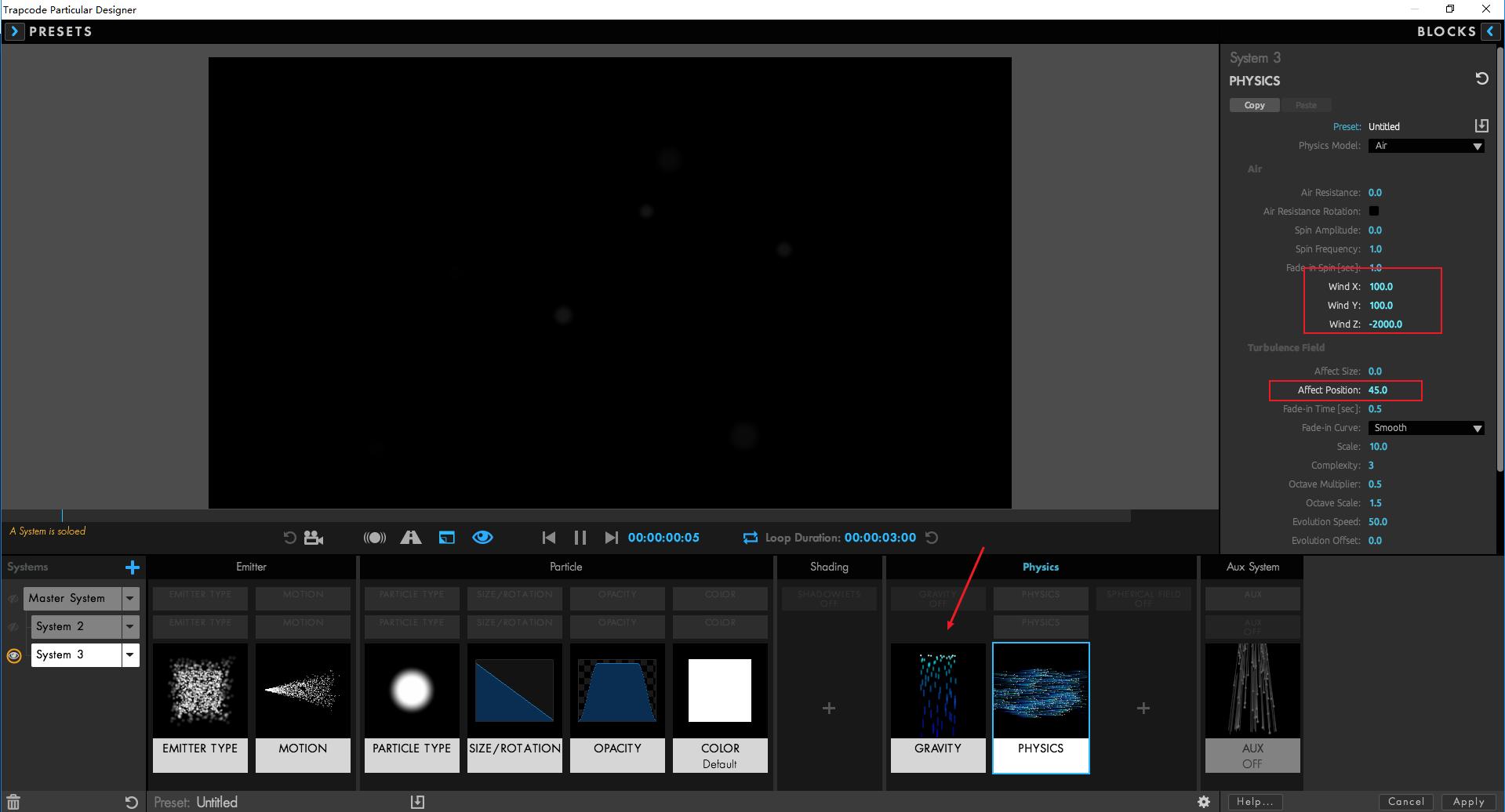
Task: Edit the Loop Duration timecode
Action: (880, 538)
